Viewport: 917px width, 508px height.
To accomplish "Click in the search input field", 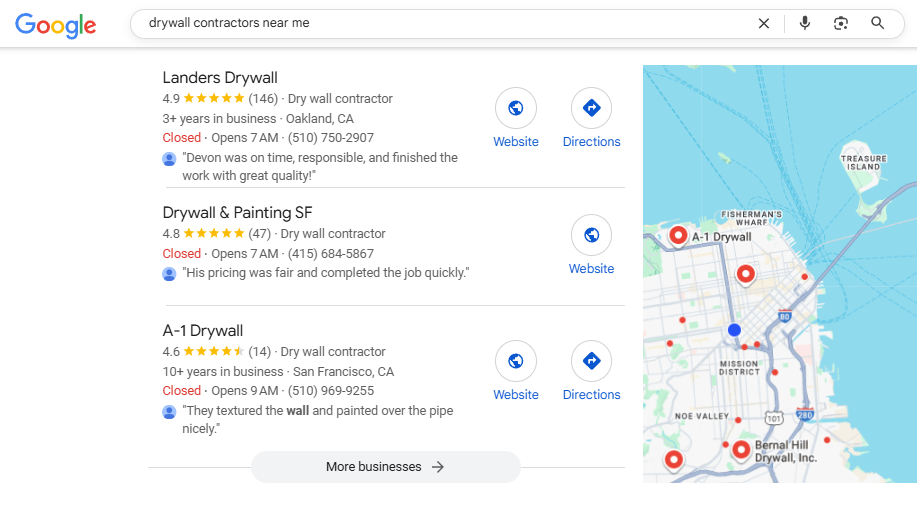I will (440, 23).
